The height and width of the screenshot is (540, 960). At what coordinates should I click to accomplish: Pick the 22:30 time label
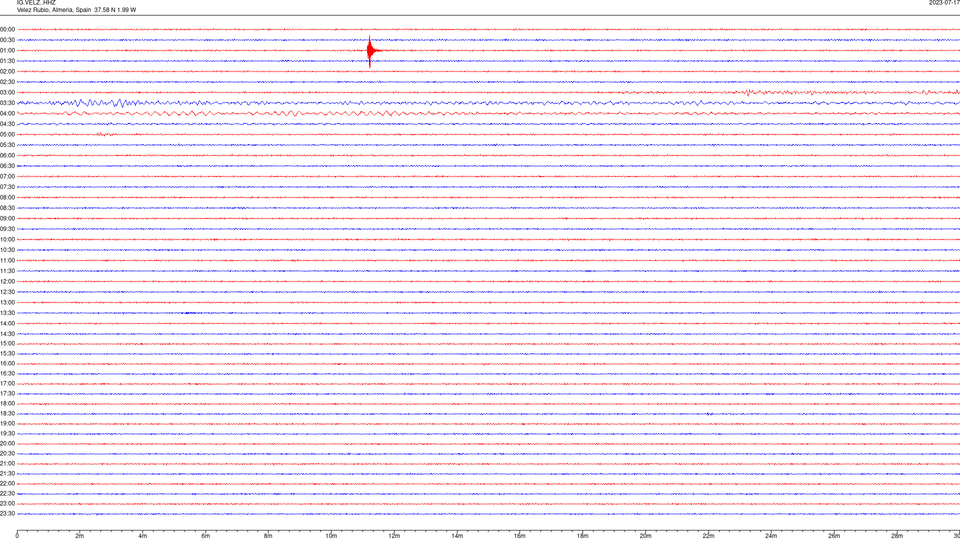click(x=7, y=493)
